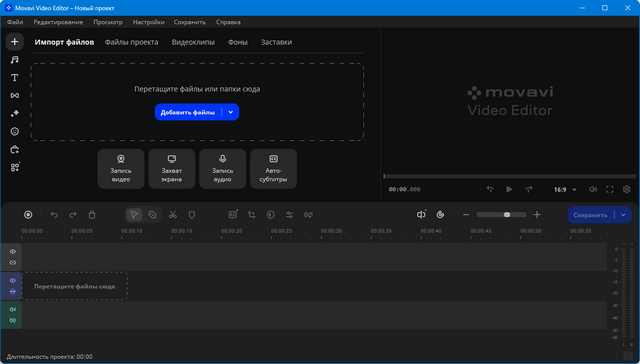Image resolution: width=640 pixels, height=364 pixels.
Task: Click the 00:00:10 timeline ruler mark
Action: tap(131, 231)
